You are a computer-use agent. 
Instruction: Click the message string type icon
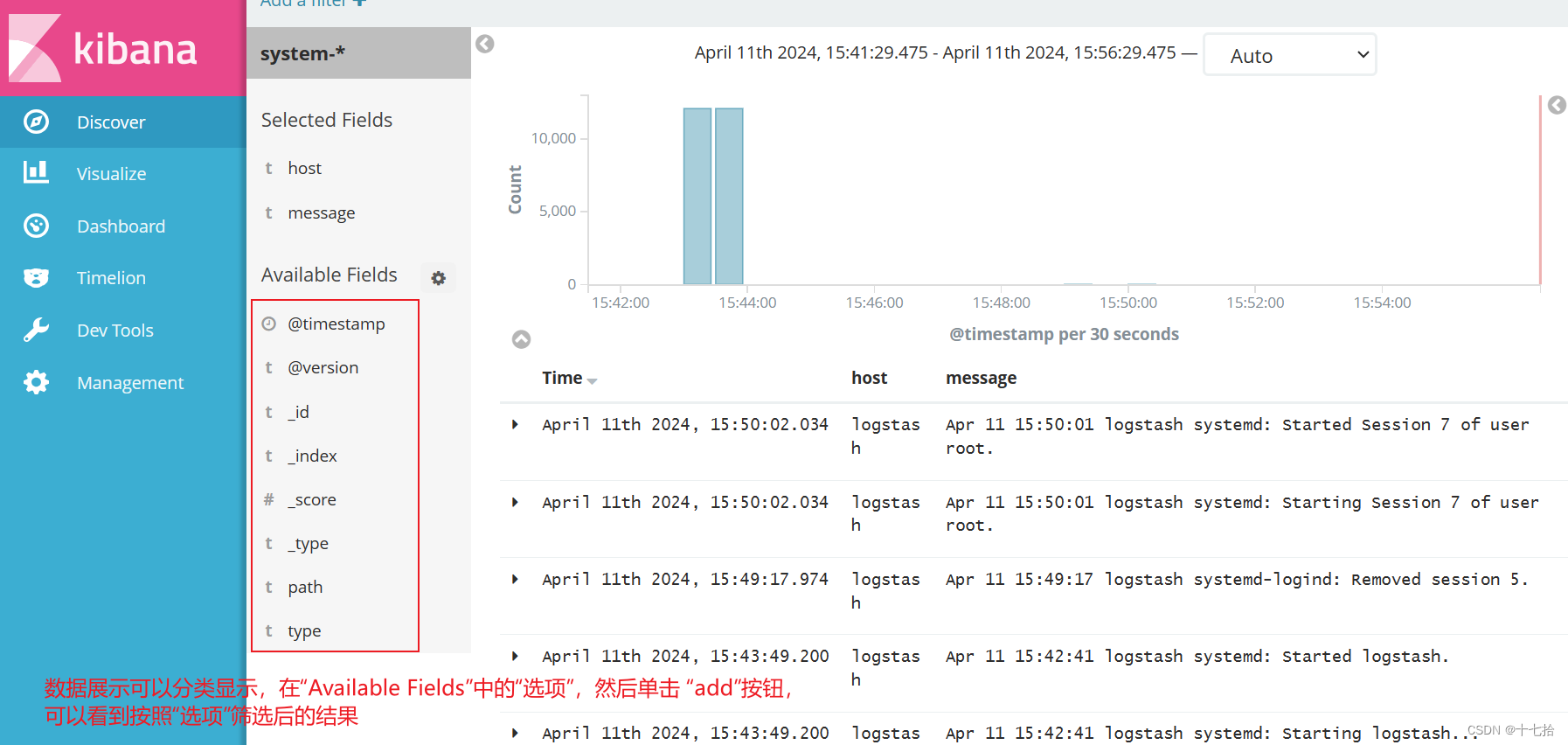click(269, 212)
